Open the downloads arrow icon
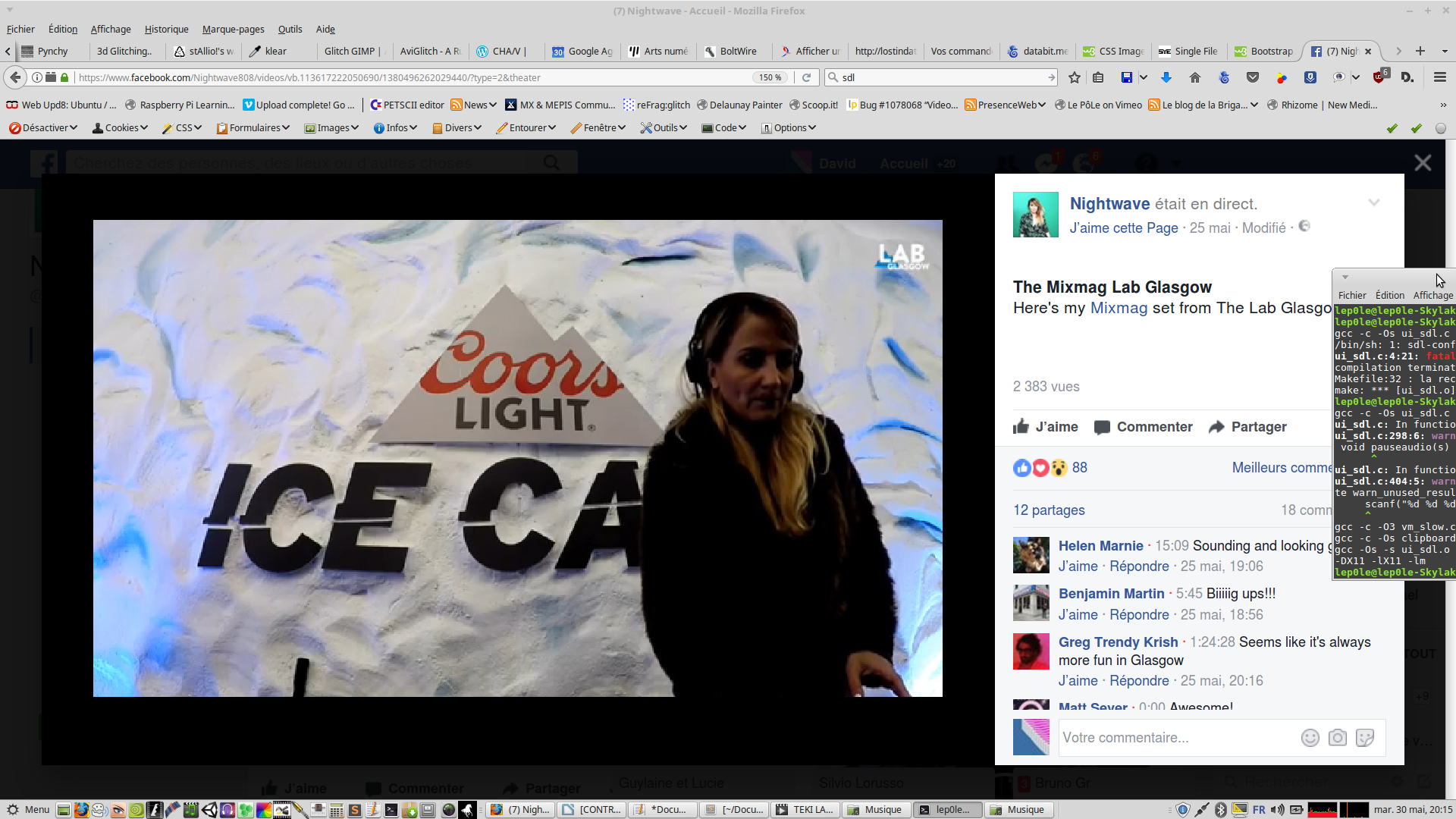This screenshot has height=819, width=1456. (x=1166, y=77)
